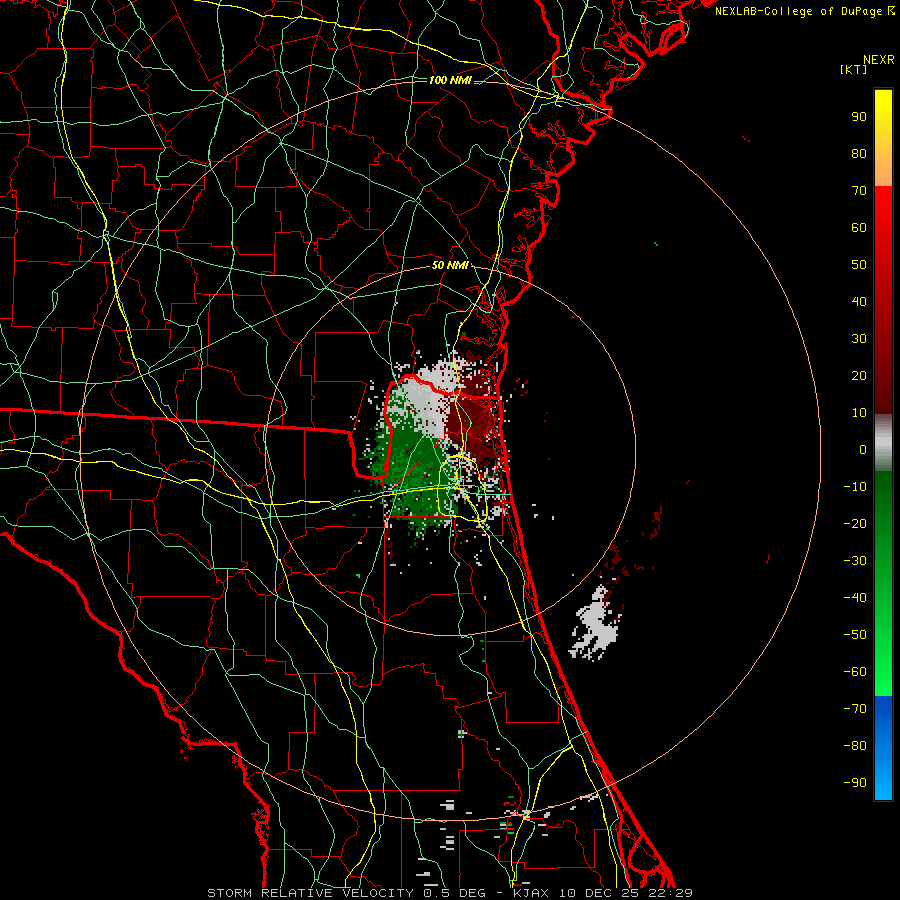Click the positive 60 scale value

[859, 227]
